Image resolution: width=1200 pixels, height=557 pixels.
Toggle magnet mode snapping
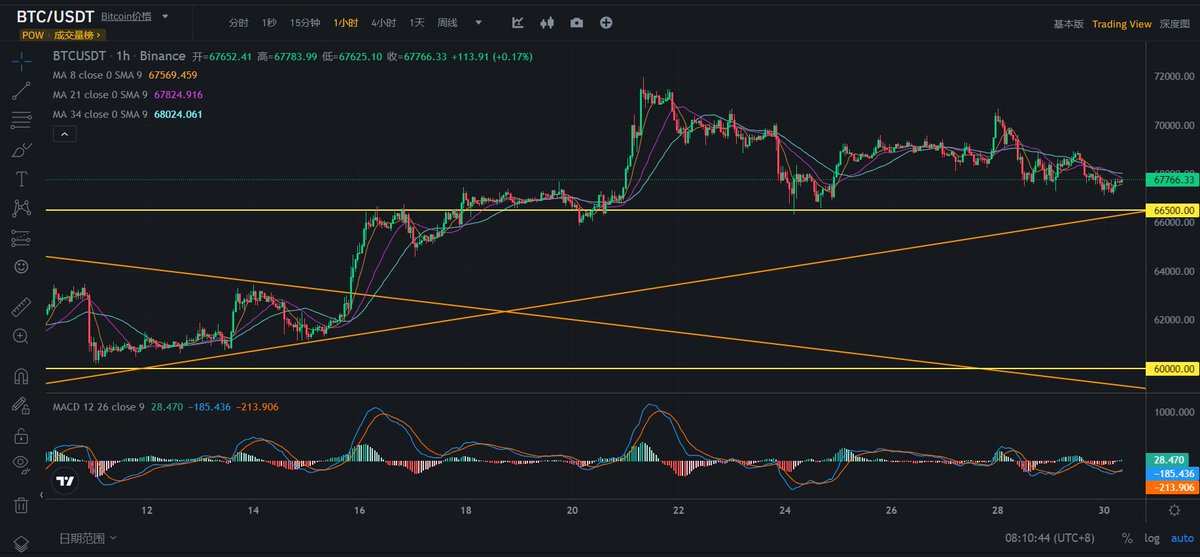click(x=21, y=377)
